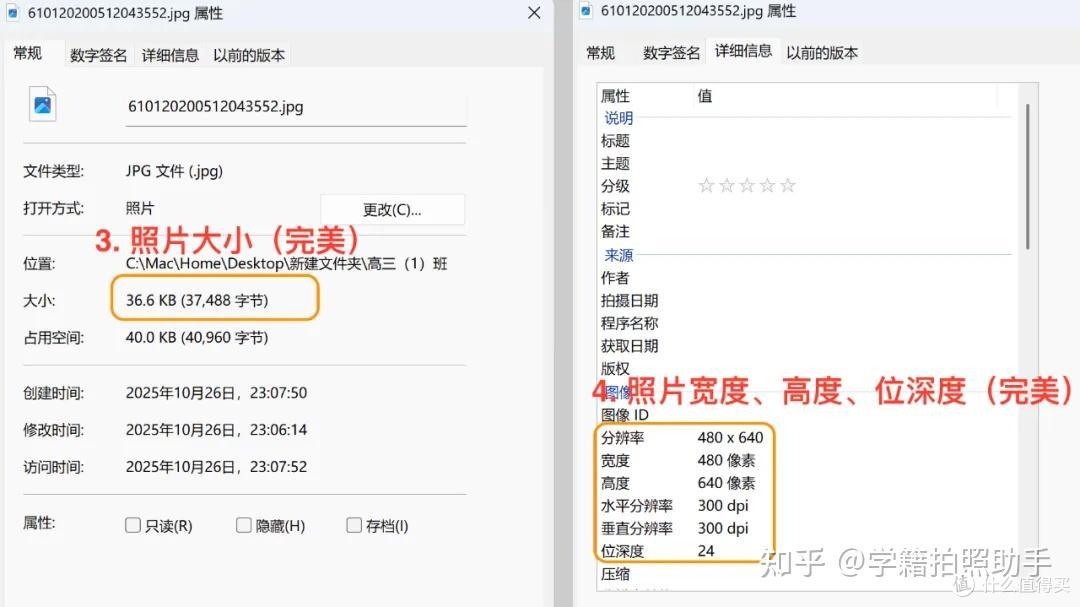Switch to 详细信息 tab in left window
This screenshot has width=1080, height=607.
[x=170, y=55]
